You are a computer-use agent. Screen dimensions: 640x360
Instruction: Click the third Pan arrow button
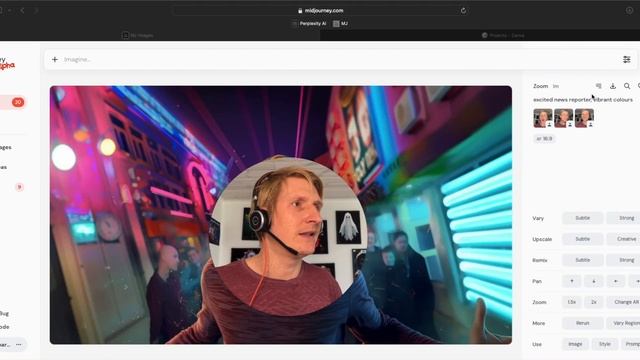pos(616,281)
